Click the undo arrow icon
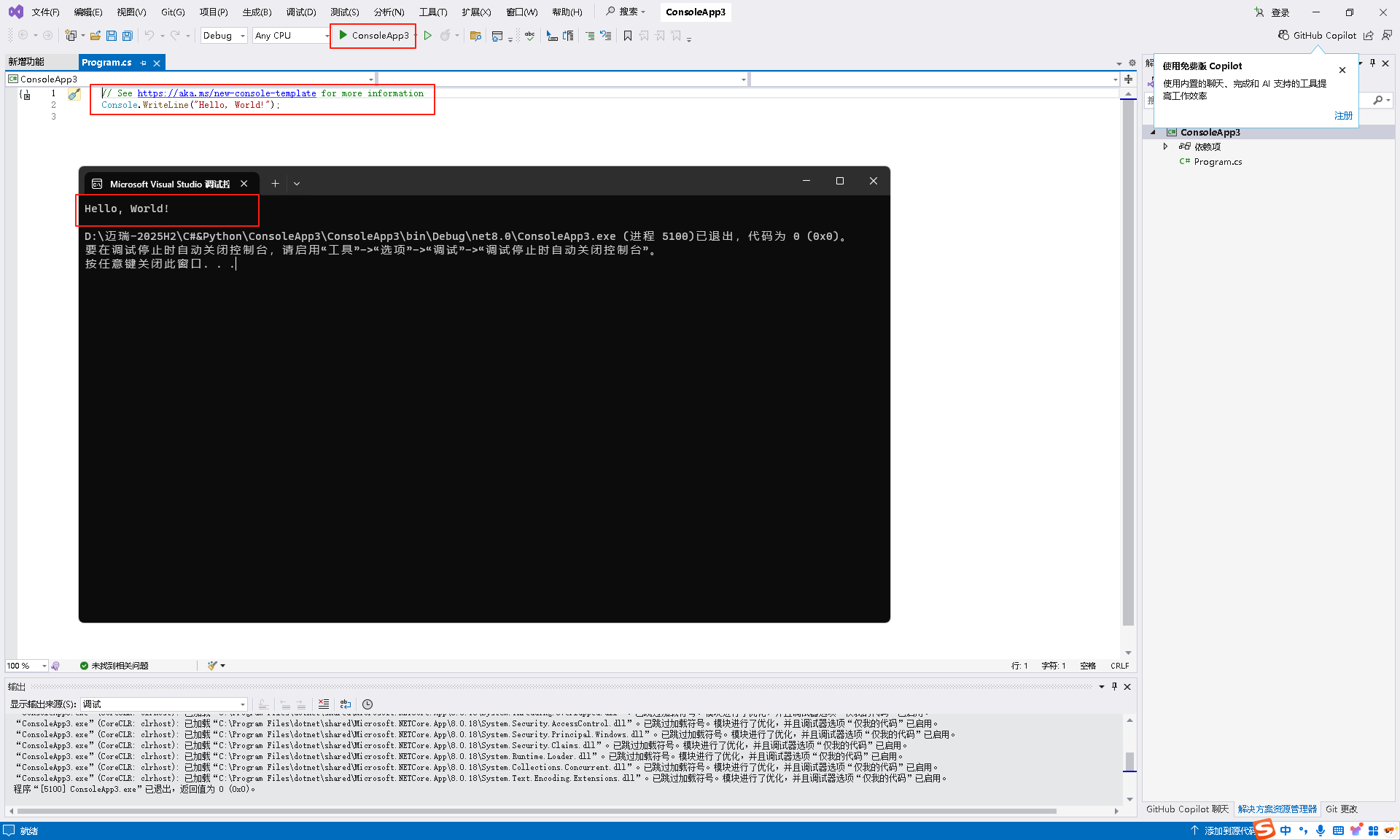This screenshot has height=840, width=1400. click(x=149, y=35)
